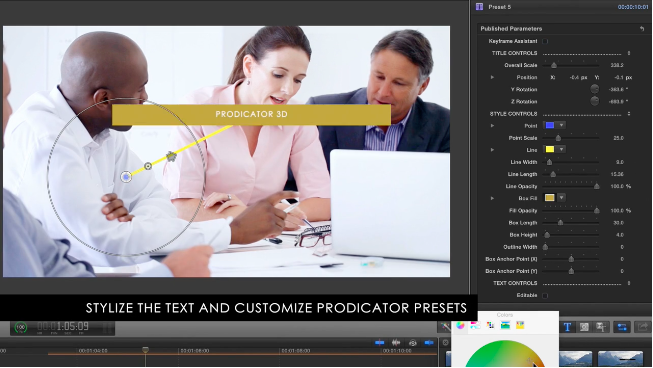Click the playhead marker on timeline ruler
Screen dimensions: 653x368
click(145, 350)
